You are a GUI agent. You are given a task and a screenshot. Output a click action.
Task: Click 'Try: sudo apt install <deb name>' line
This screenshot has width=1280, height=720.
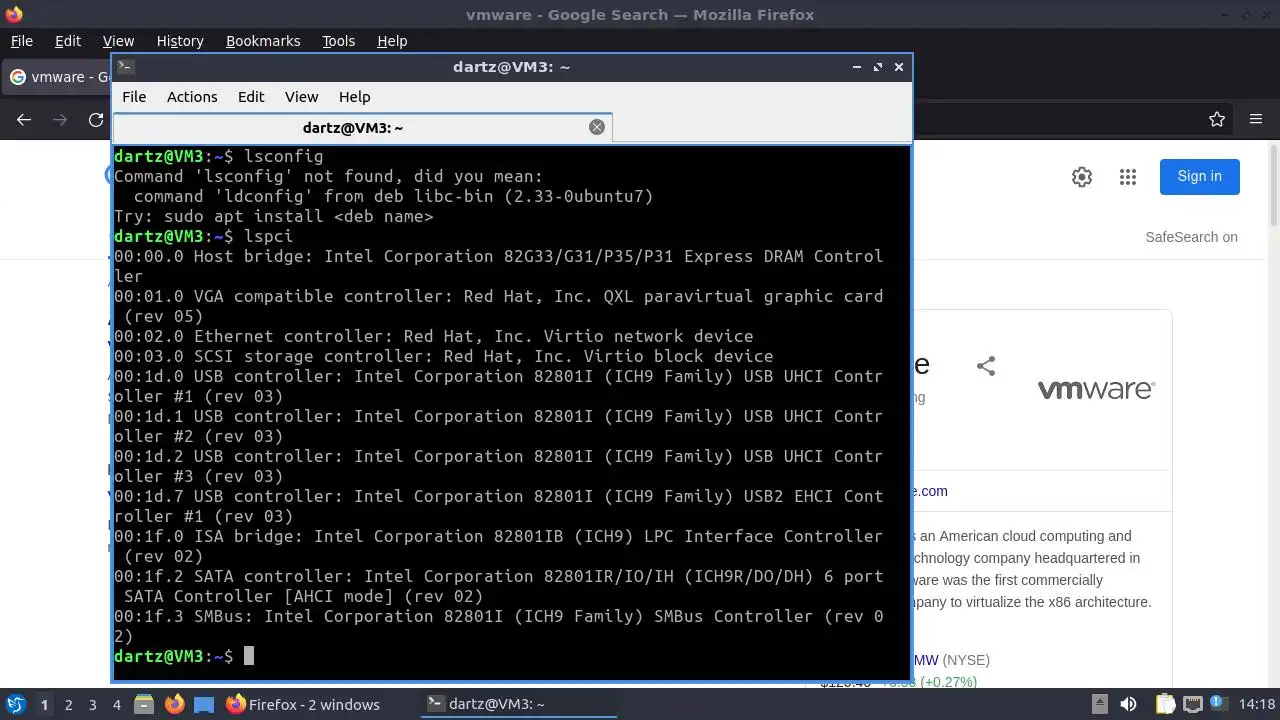coord(274,216)
